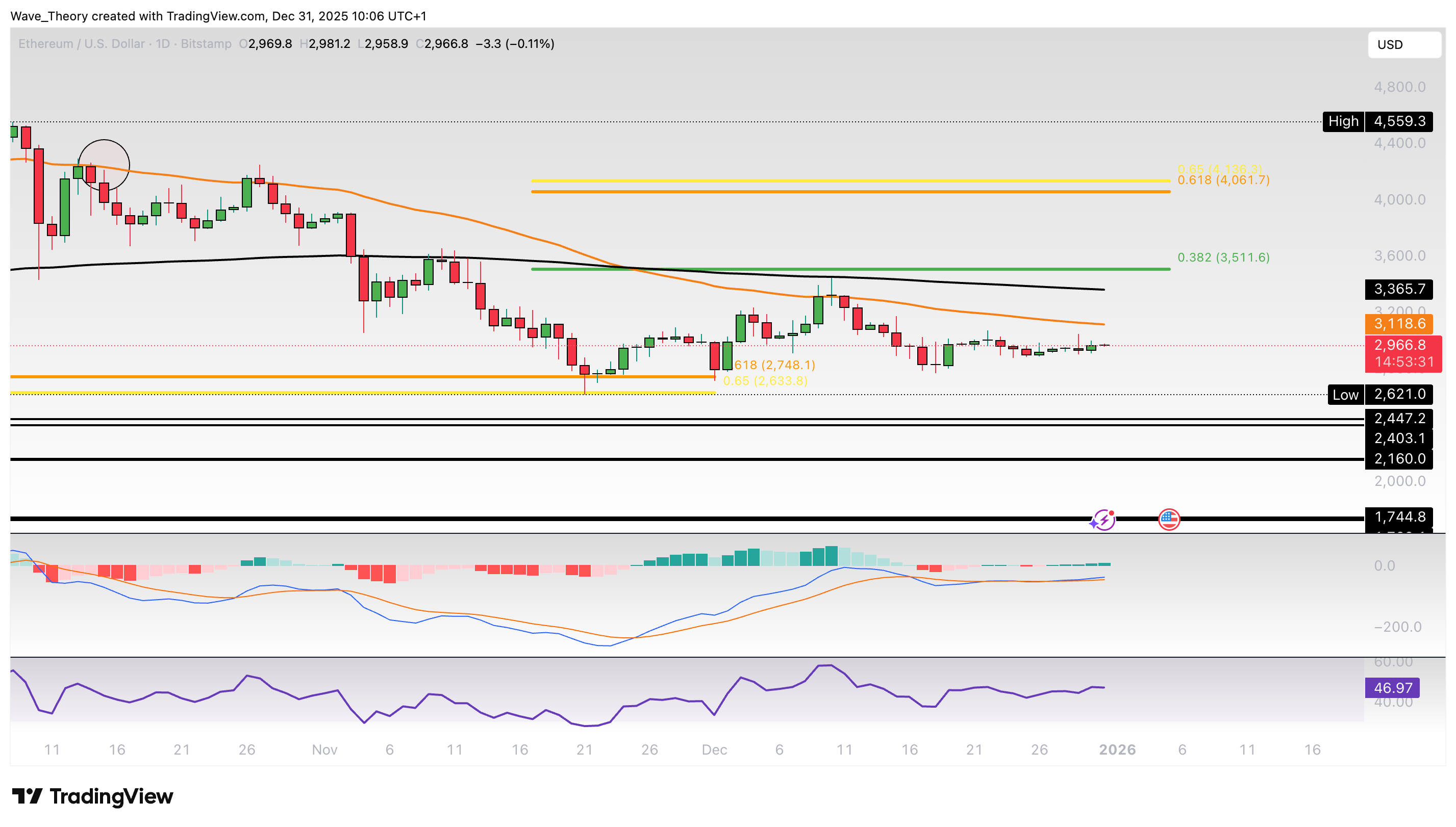The width and height of the screenshot is (1456, 827).
Task: Click the TradingView logo
Action: [91, 796]
